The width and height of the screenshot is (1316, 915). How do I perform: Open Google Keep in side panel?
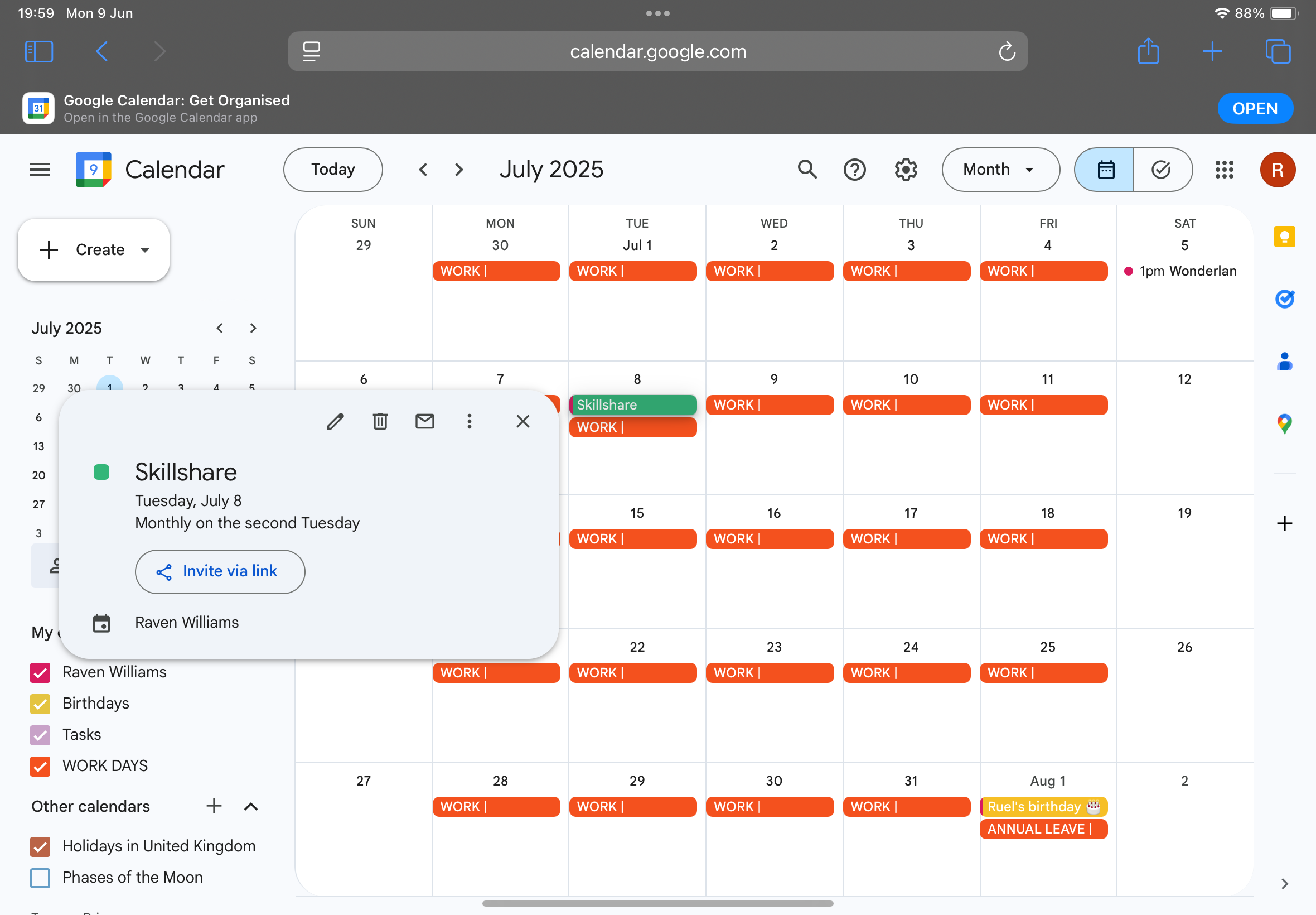pyautogui.click(x=1284, y=237)
